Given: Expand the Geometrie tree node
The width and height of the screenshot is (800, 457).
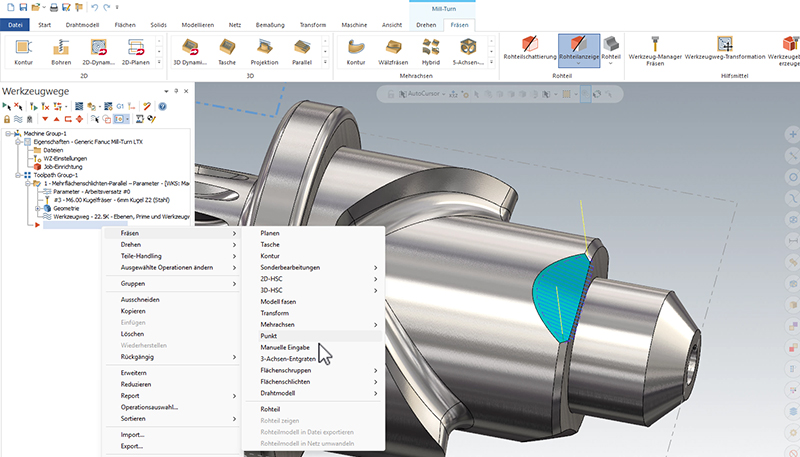Looking at the screenshot, I should (37, 207).
